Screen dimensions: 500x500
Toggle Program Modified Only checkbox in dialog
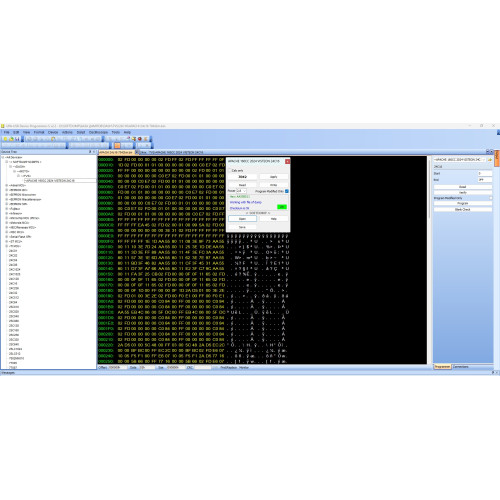coord(287,191)
